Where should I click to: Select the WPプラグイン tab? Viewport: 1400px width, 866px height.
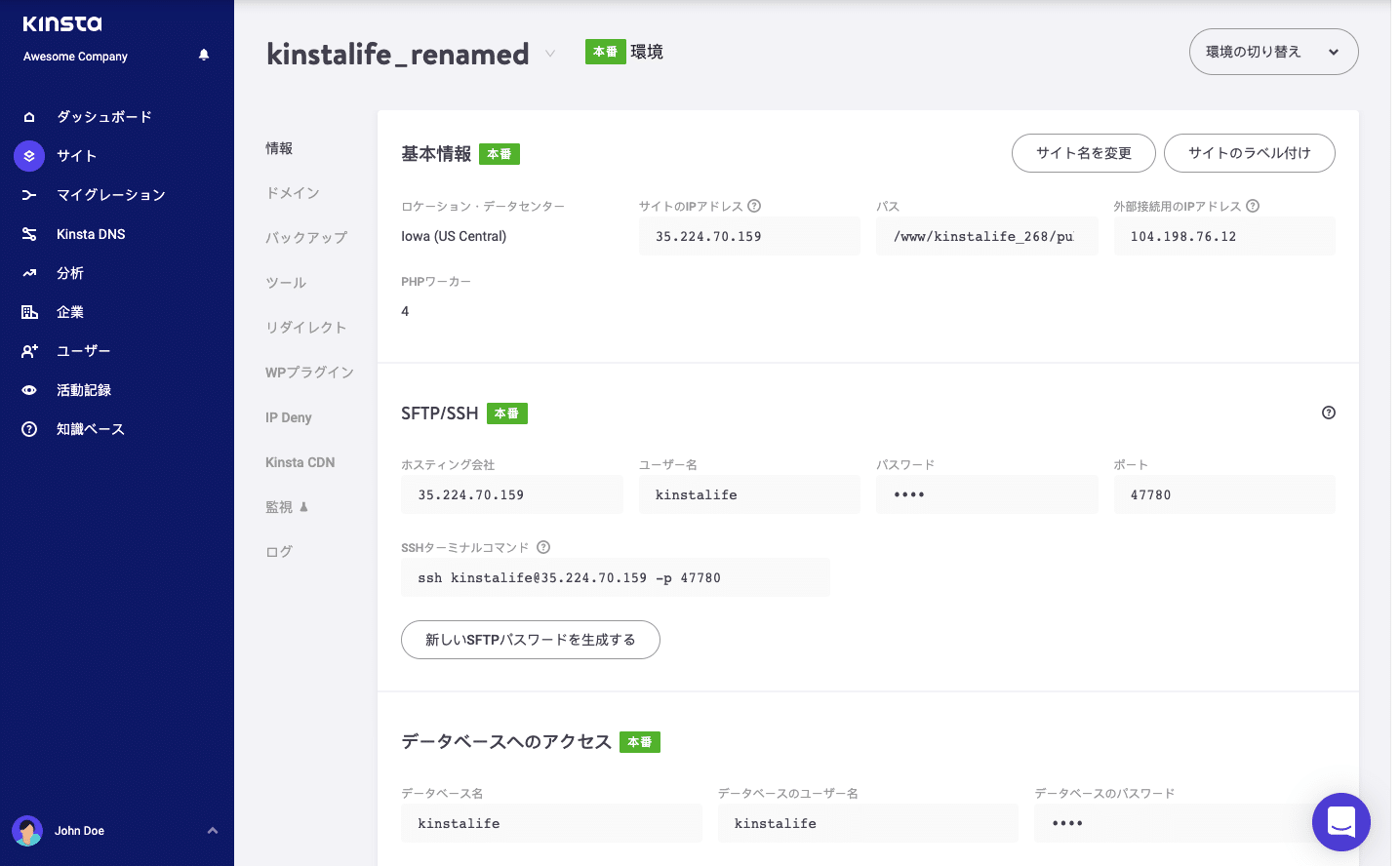pos(309,373)
